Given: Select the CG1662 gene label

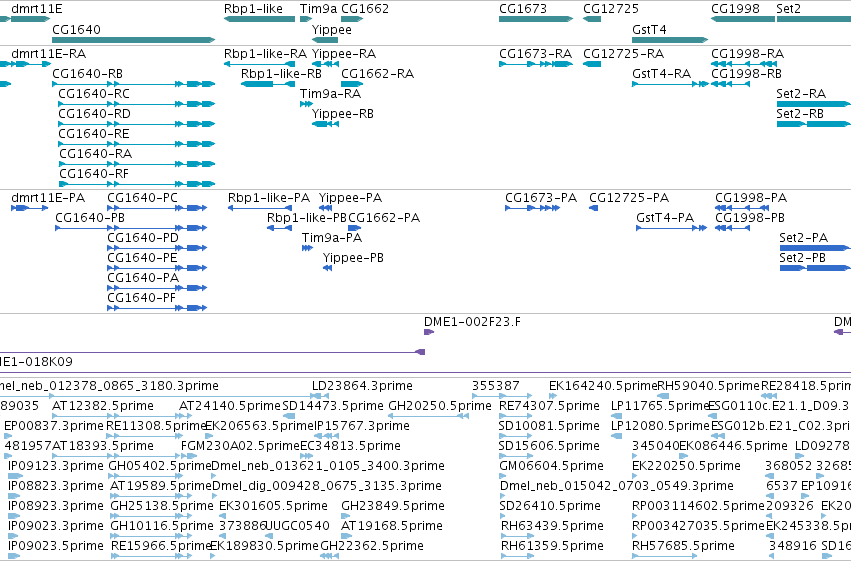Looking at the screenshot, I should 365,9.
